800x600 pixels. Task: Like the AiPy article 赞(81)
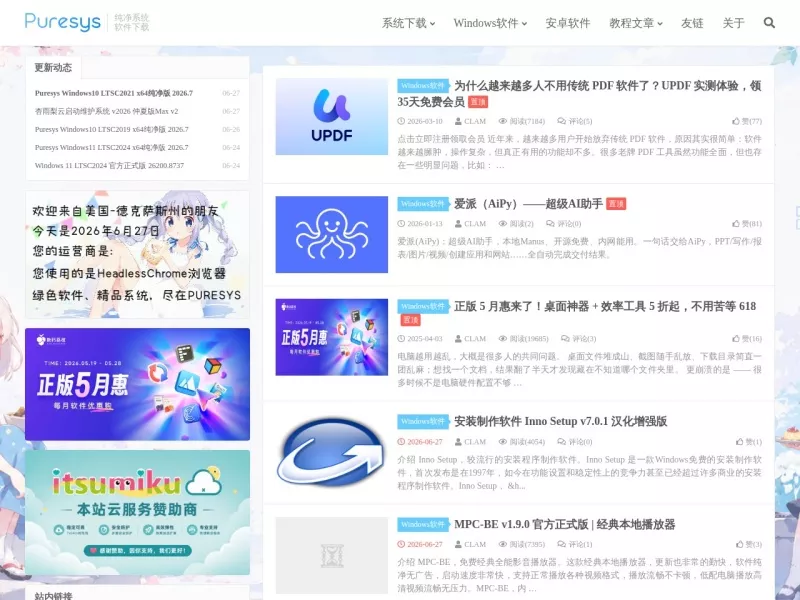point(747,224)
